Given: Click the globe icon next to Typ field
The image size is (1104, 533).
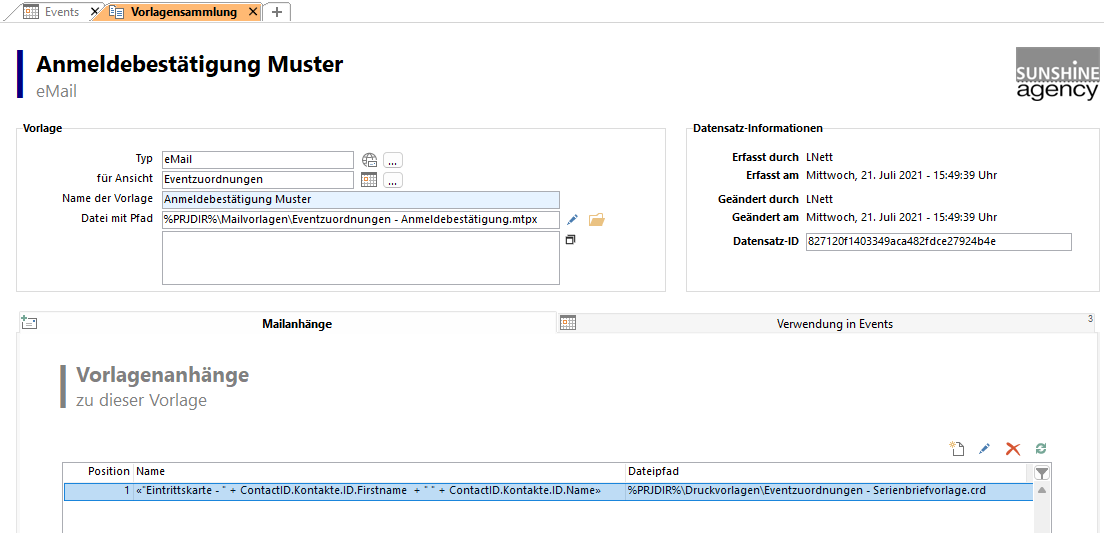Looking at the screenshot, I should pos(369,160).
